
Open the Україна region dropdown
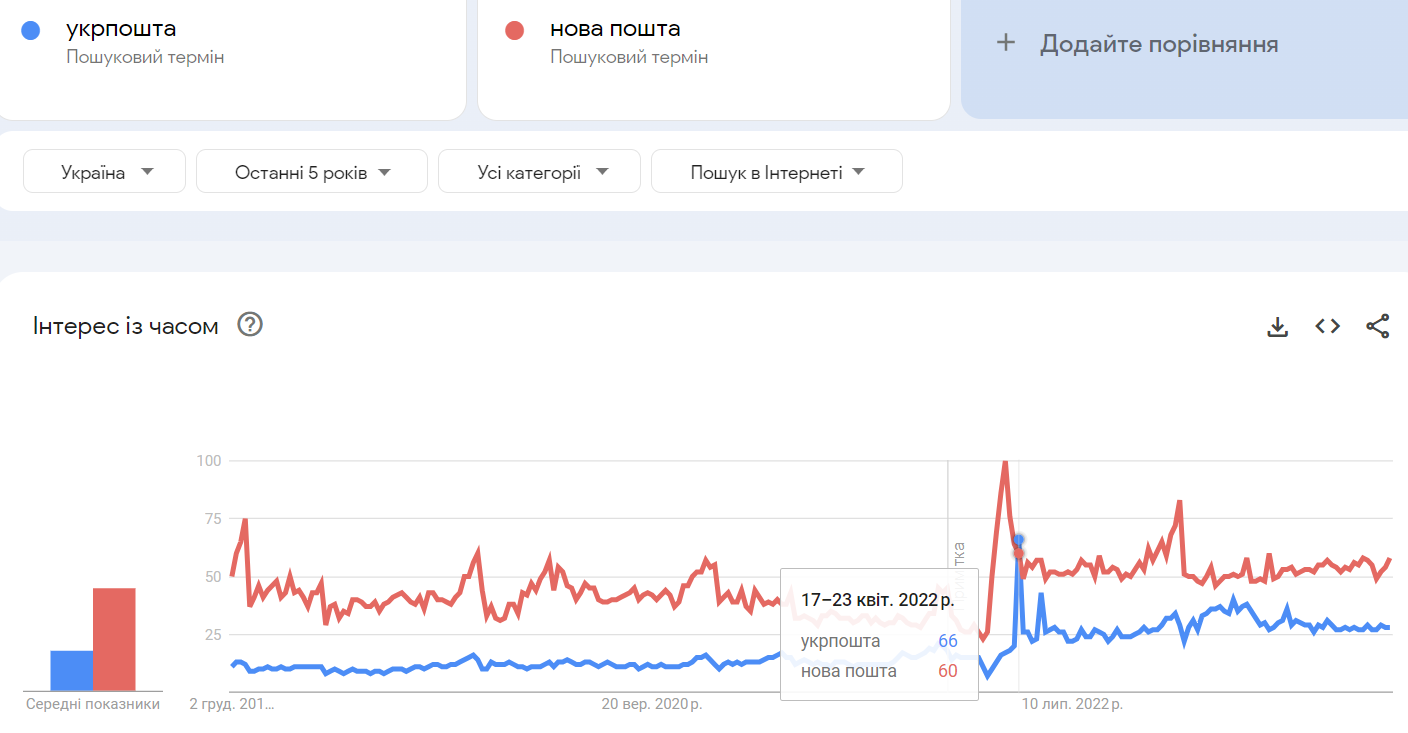pyautogui.click(x=104, y=170)
